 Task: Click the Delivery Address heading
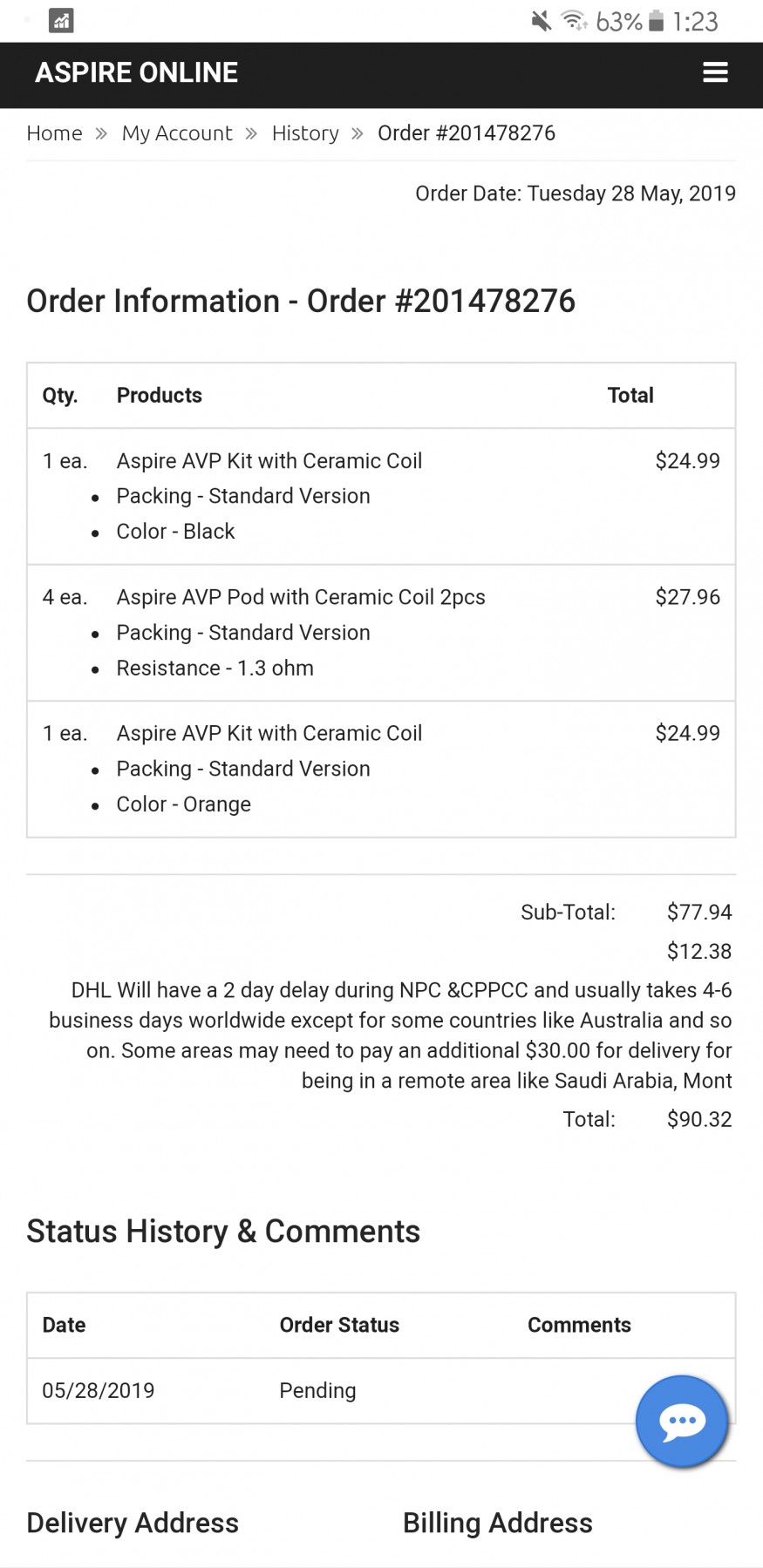coord(133,1523)
